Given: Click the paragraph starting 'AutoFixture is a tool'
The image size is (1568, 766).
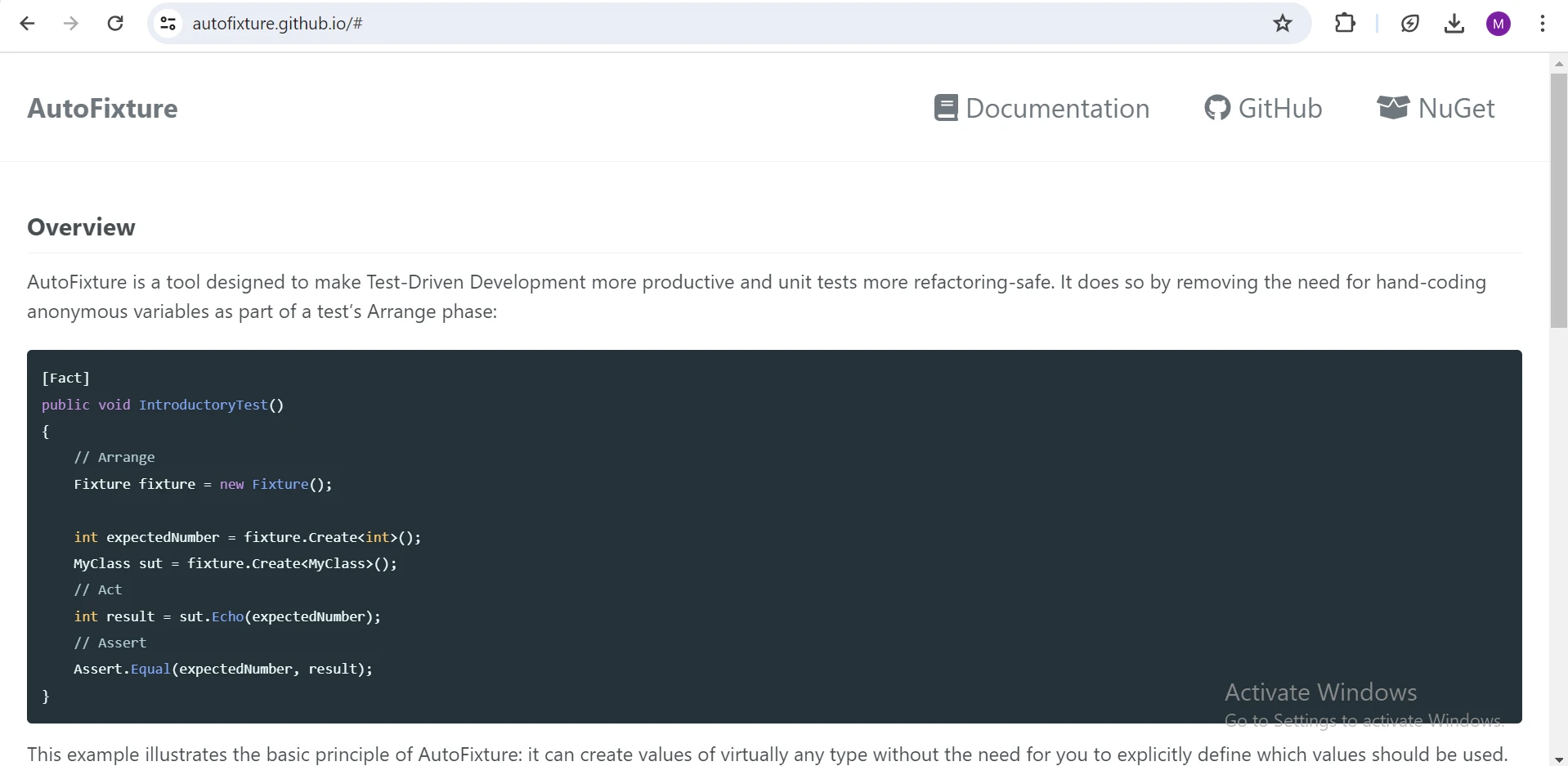Looking at the screenshot, I should tap(757, 297).
